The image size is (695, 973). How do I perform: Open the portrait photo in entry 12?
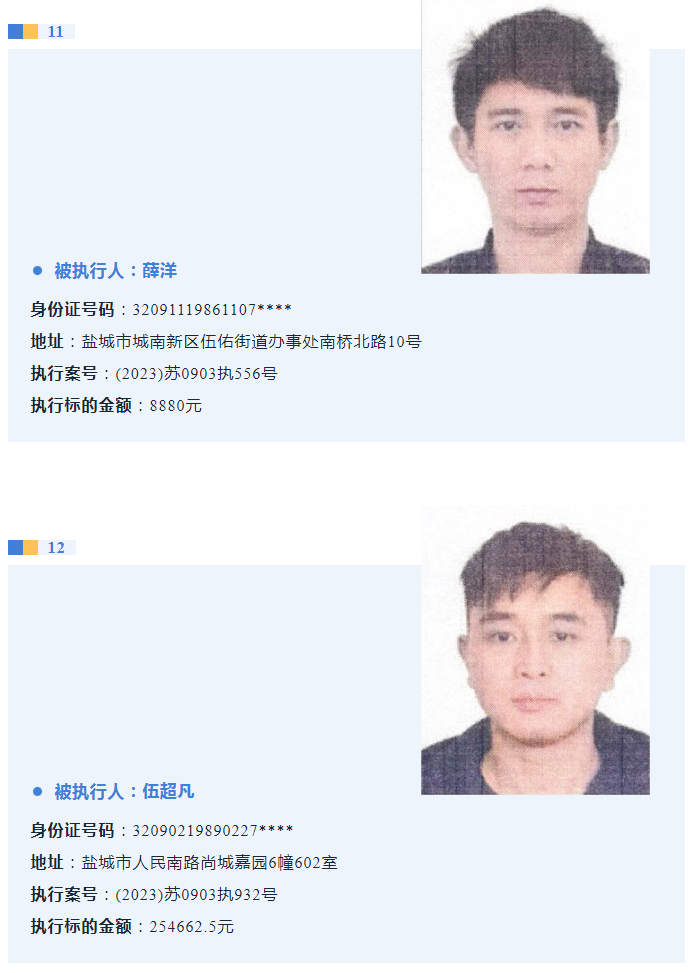536,650
